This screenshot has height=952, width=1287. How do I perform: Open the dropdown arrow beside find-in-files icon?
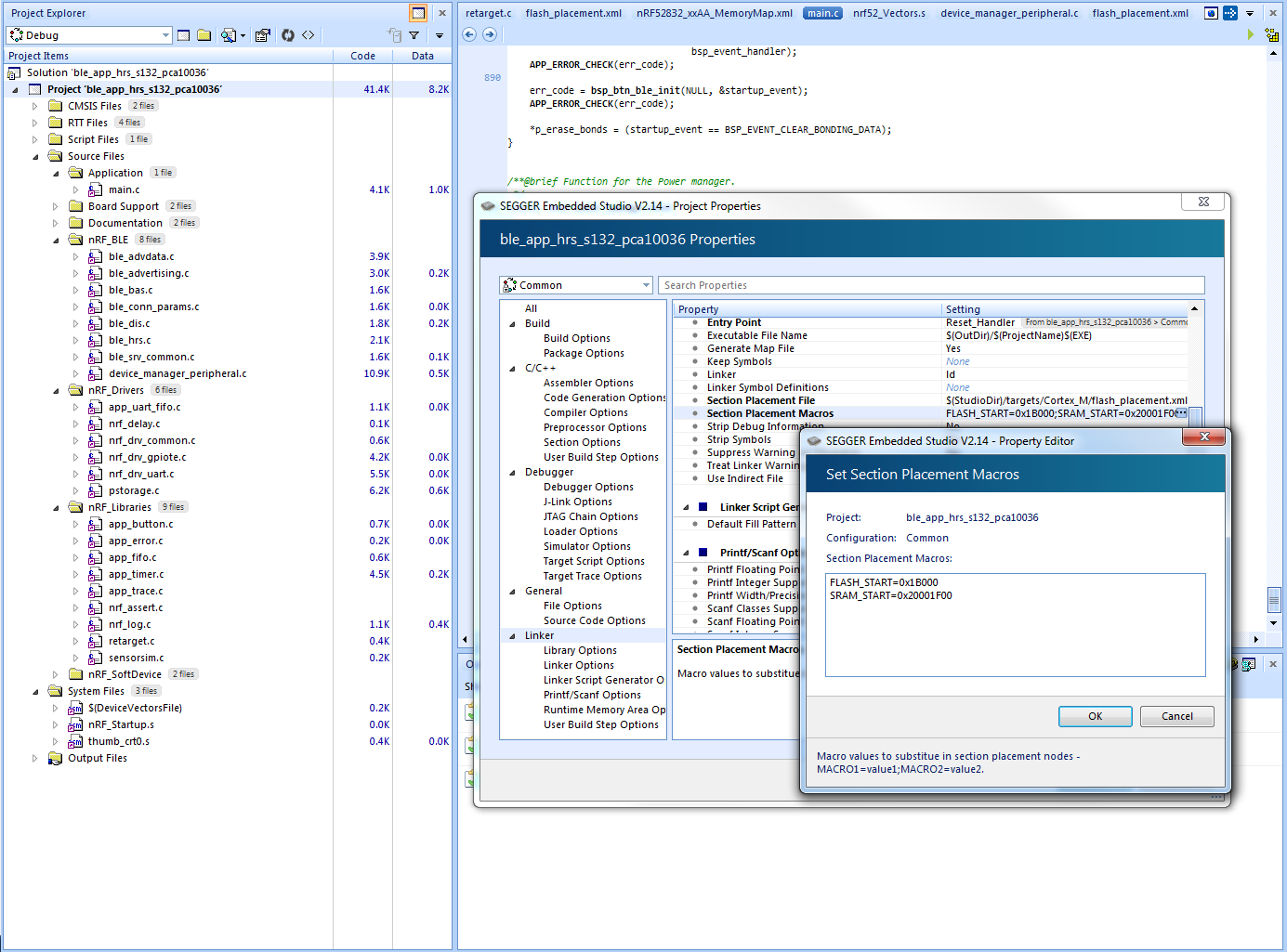click(243, 35)
